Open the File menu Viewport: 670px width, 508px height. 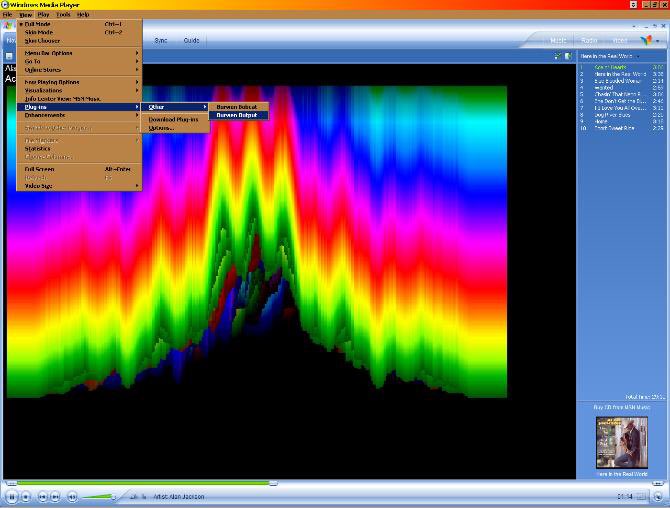7,15
